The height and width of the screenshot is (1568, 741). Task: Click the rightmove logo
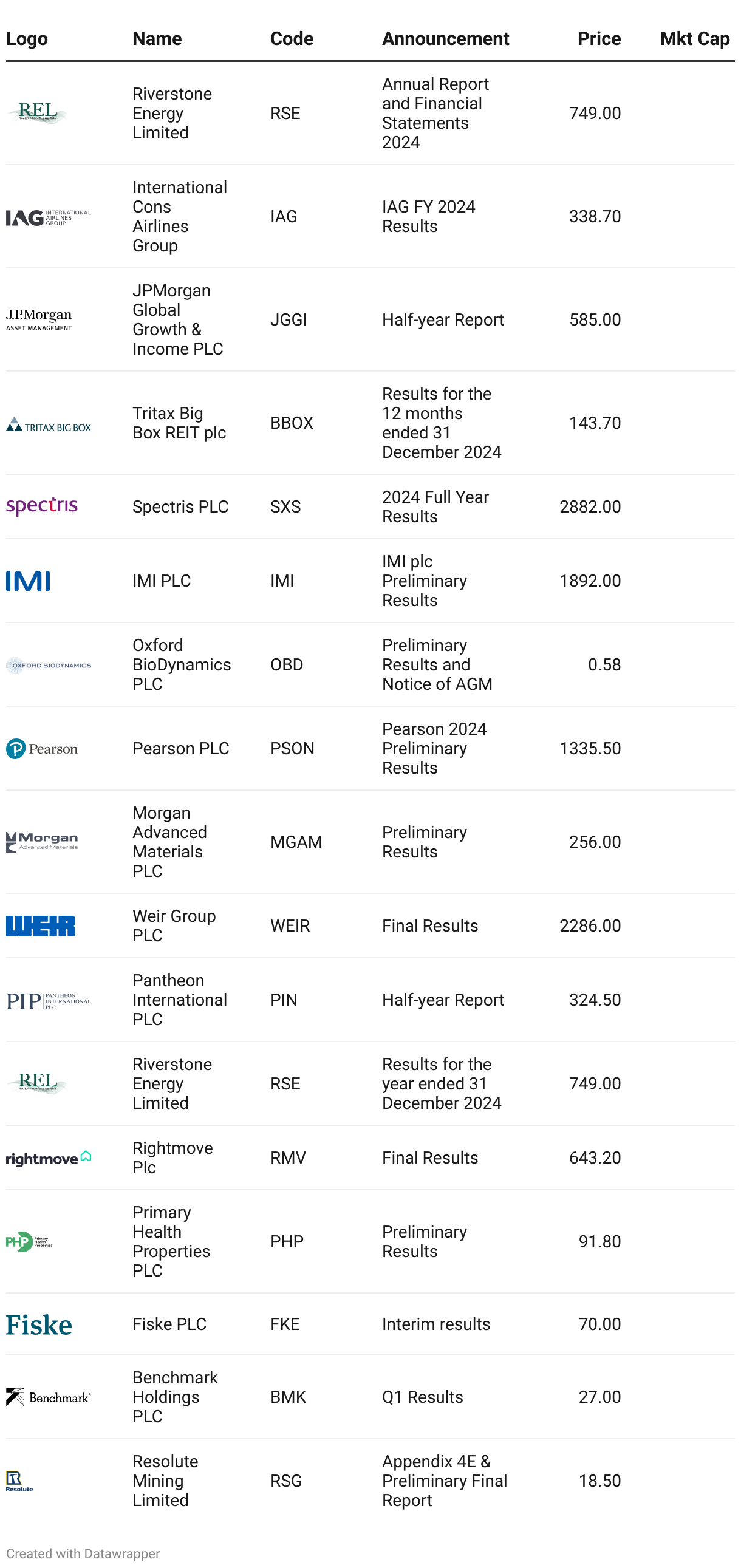[48, 1157]
